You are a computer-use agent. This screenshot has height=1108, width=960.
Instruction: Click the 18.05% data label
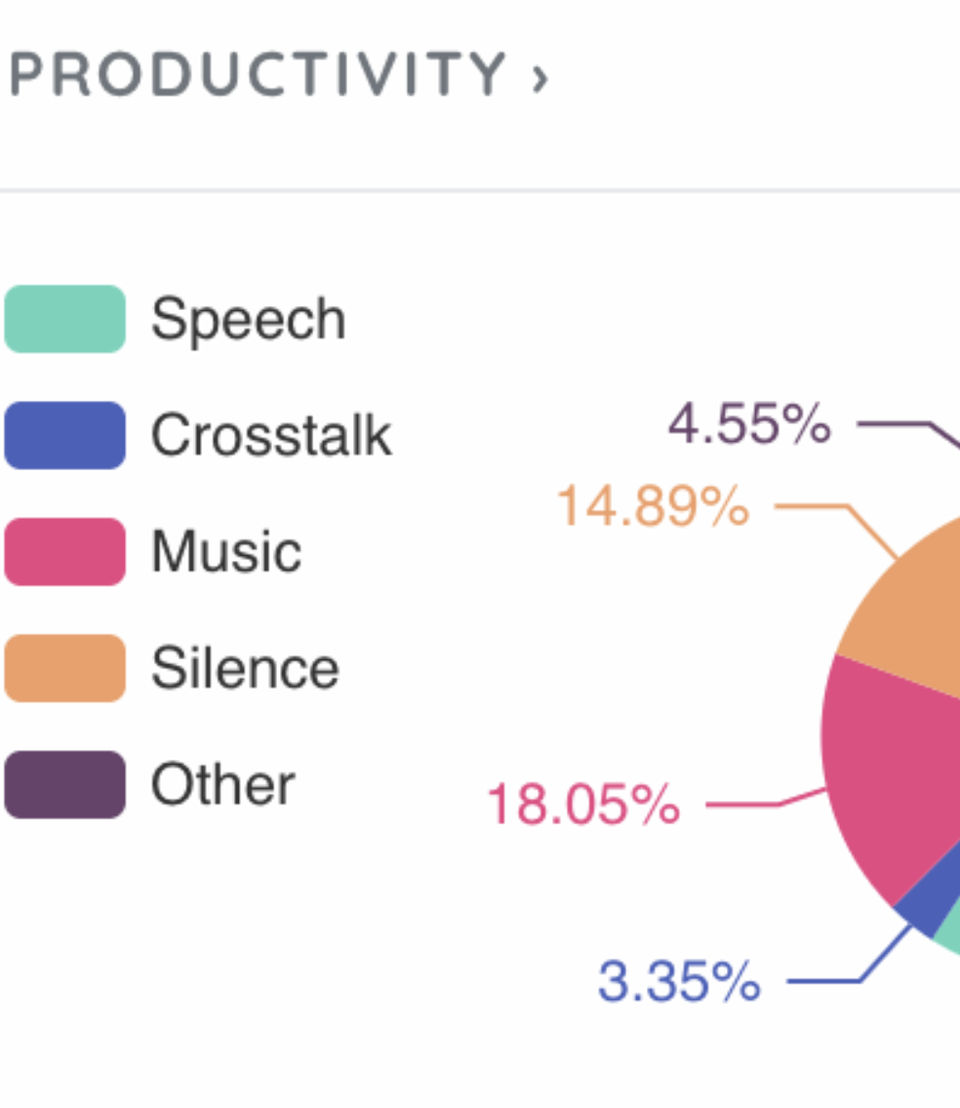pos(583,804)
